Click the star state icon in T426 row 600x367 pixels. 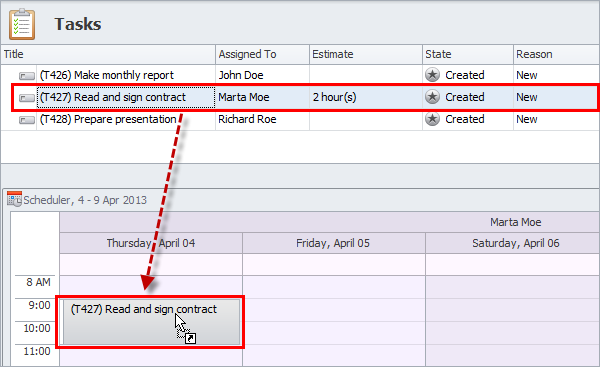point(432,75)
